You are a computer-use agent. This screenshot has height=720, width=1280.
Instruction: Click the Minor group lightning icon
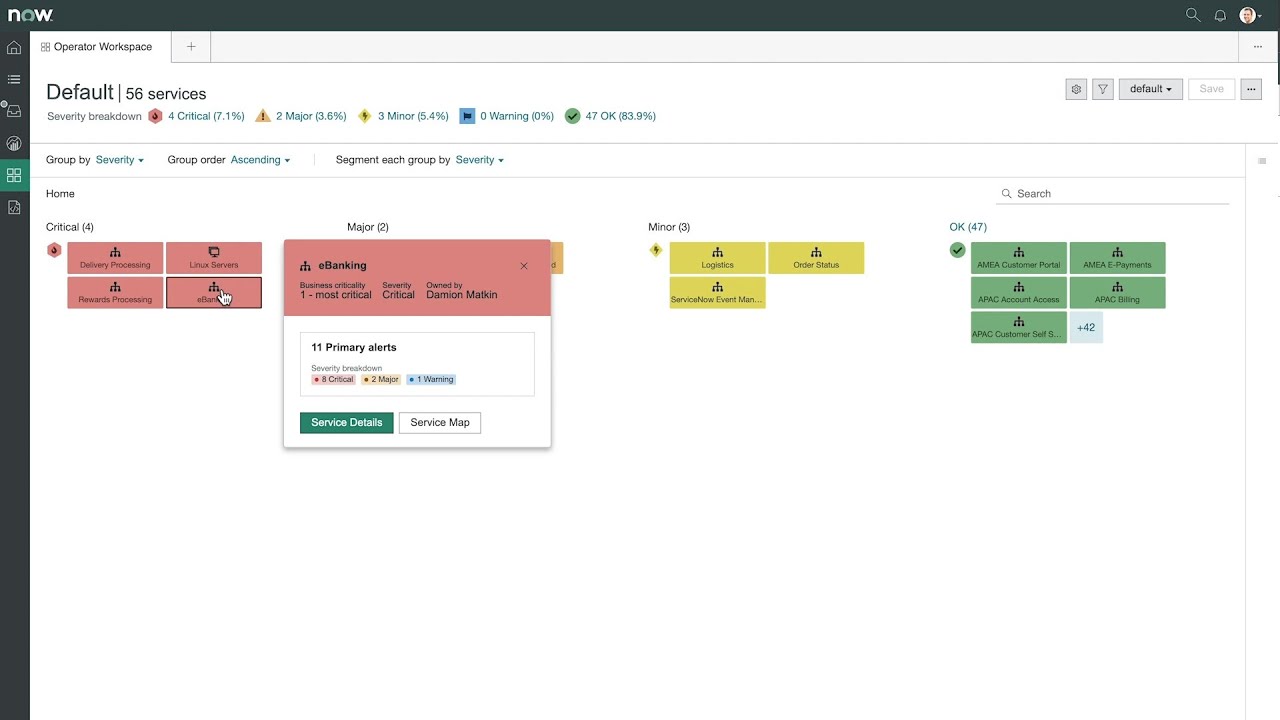click(656, 250)
